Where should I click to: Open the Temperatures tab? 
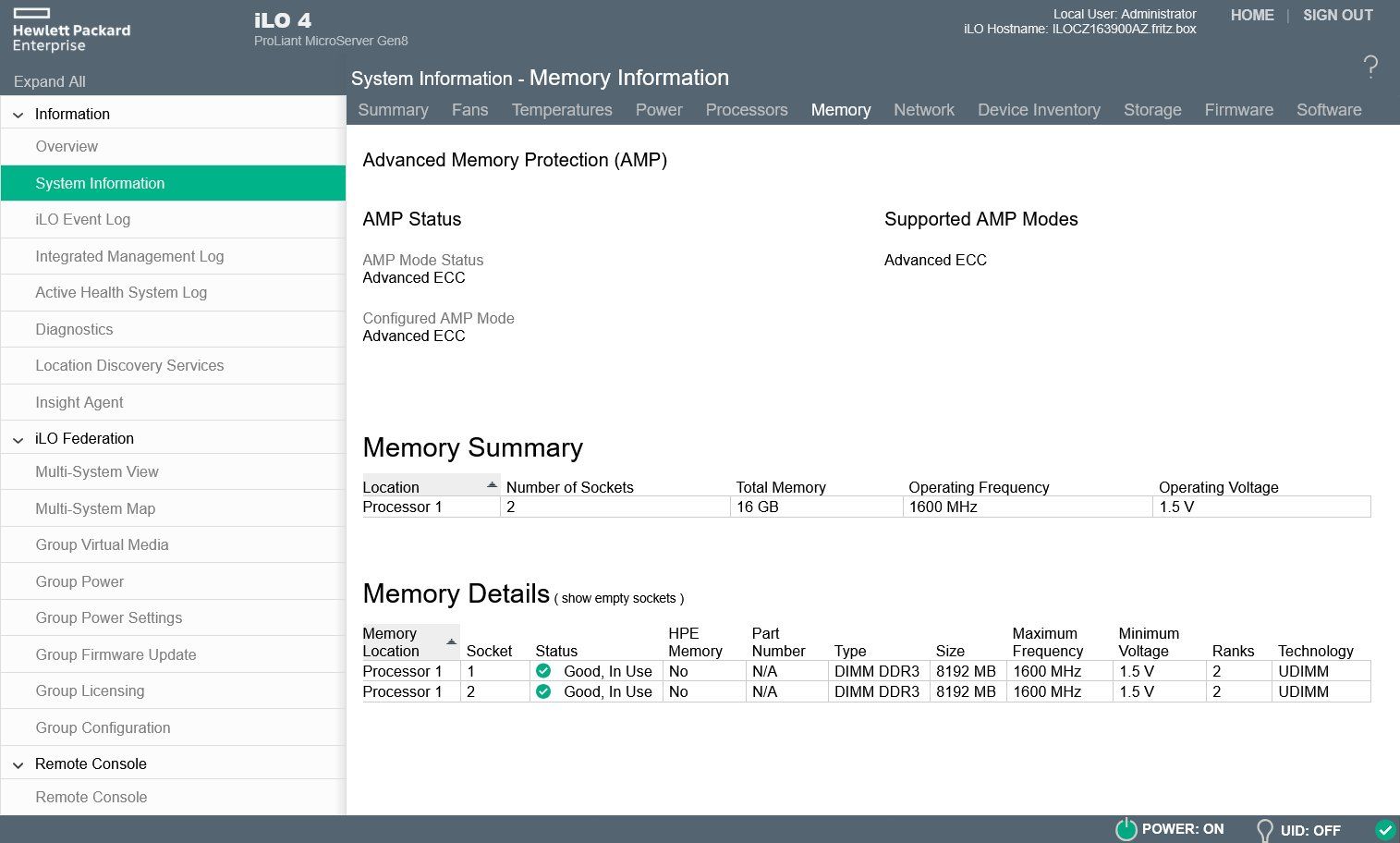tap(562, 110)
